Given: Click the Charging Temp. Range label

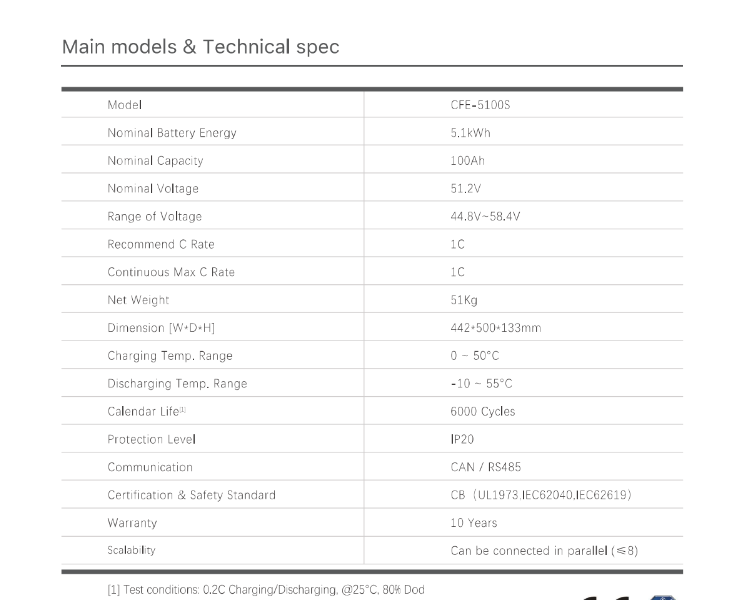Looking at the screenshot, I should click(x=169, y=356).
